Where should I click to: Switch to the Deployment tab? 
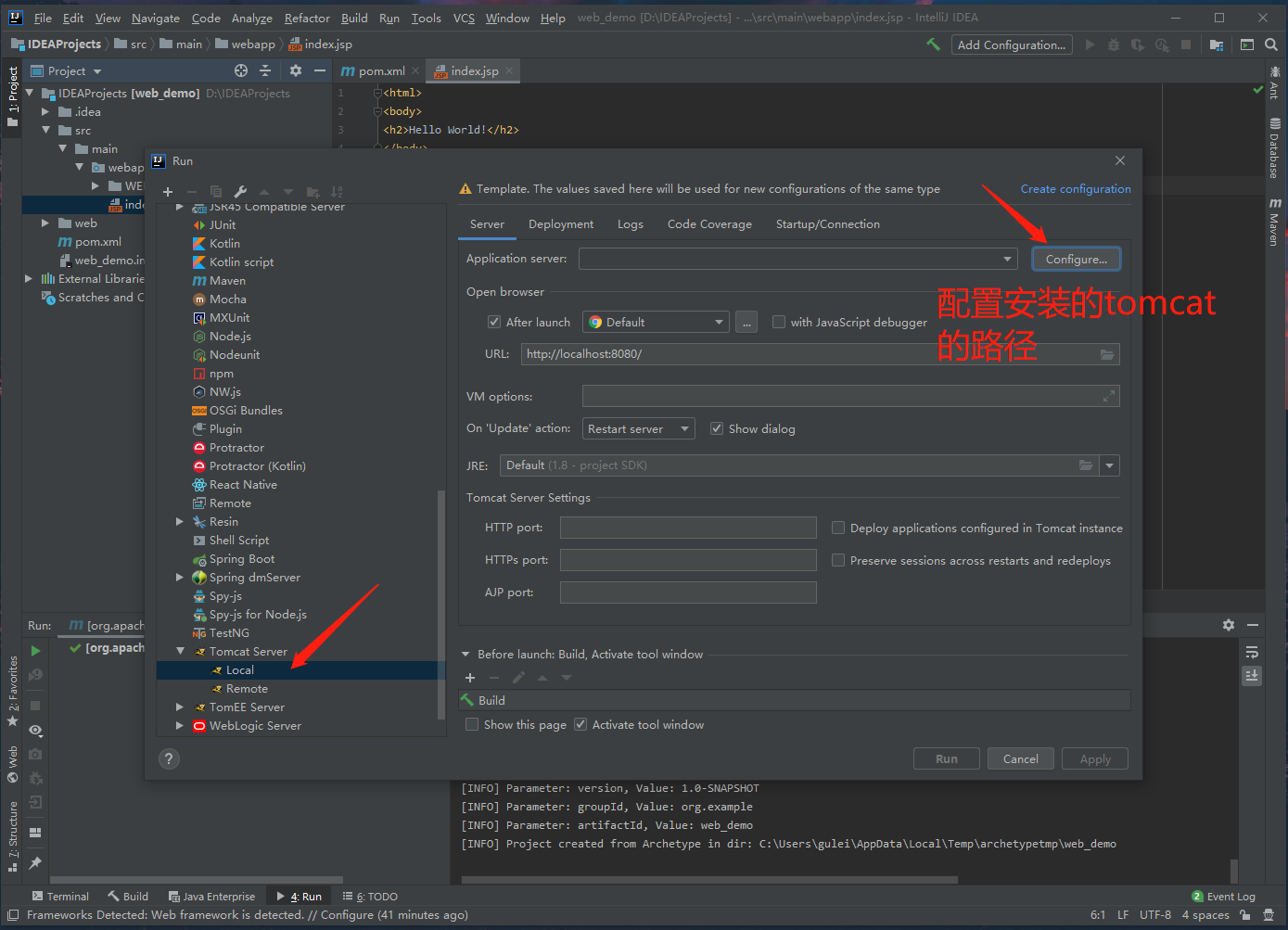click(561, 224)
